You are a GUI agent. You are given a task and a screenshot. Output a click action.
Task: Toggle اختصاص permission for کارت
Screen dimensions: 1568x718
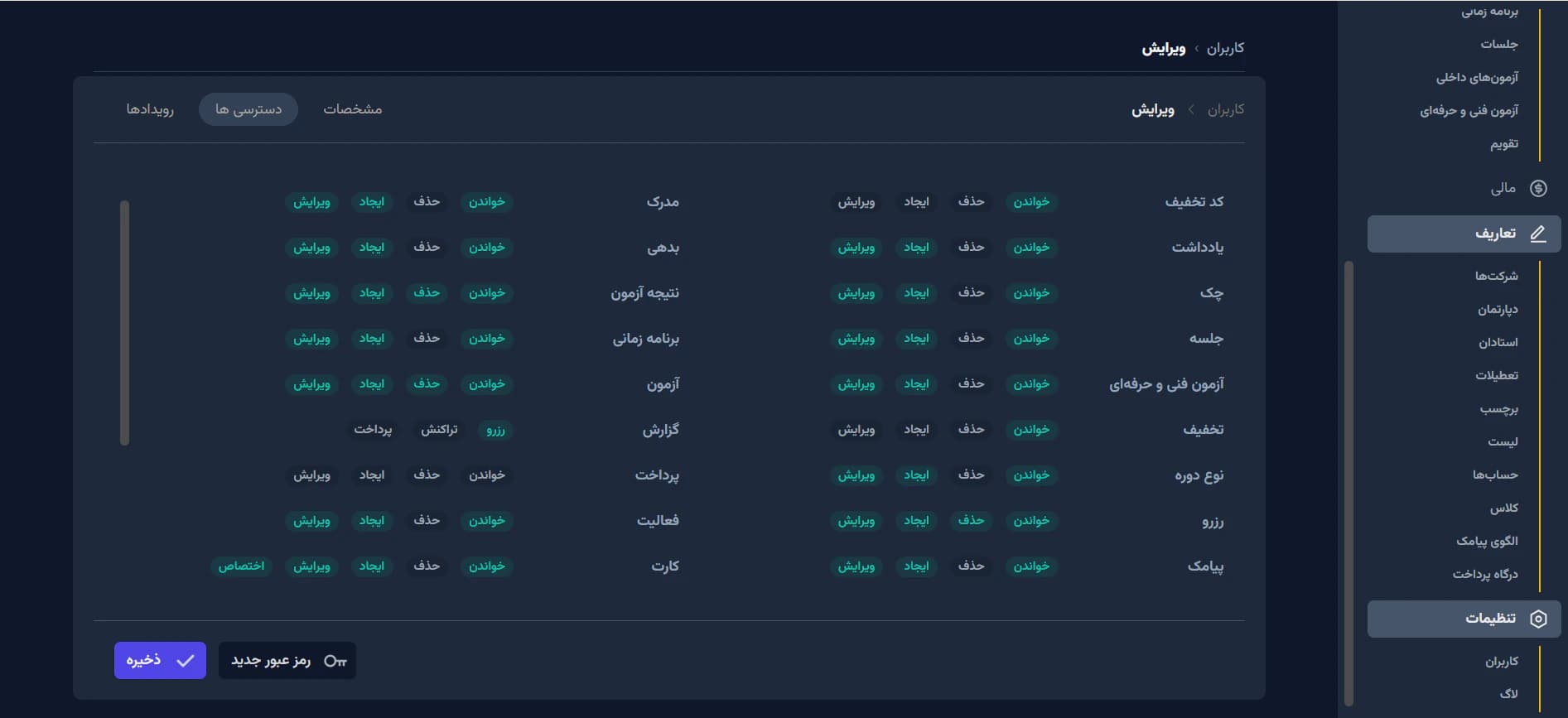coord(241,566)
